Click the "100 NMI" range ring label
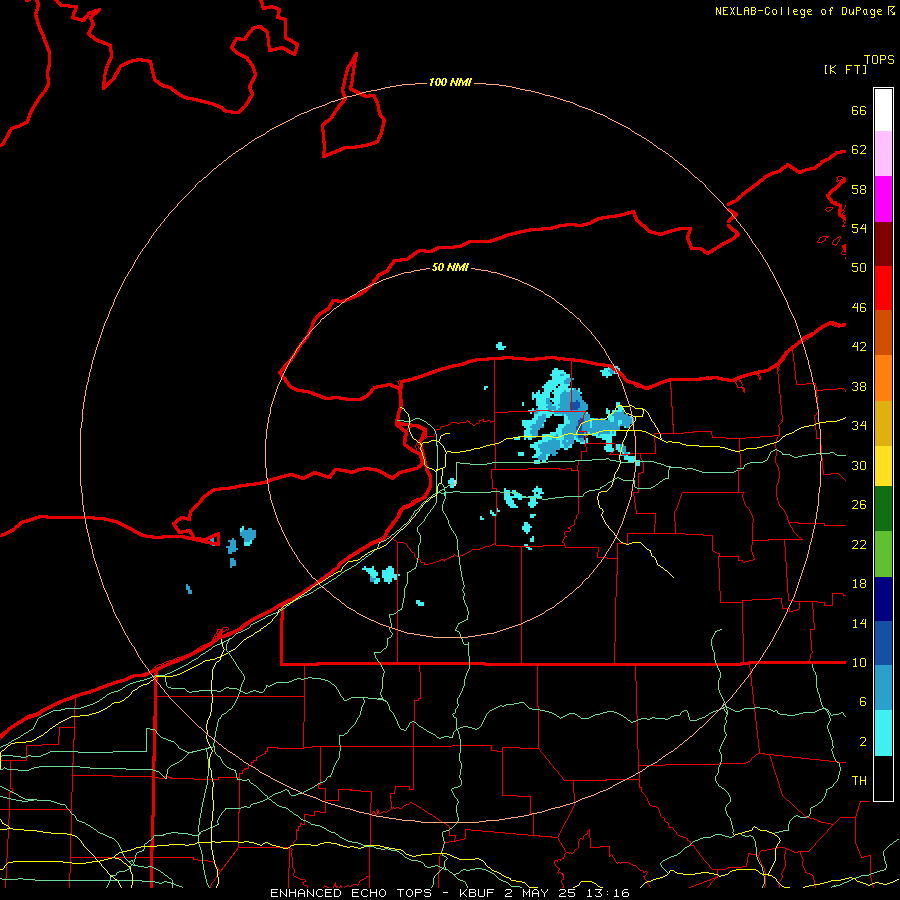Screen dimensions: 900x900 point(450,83)
